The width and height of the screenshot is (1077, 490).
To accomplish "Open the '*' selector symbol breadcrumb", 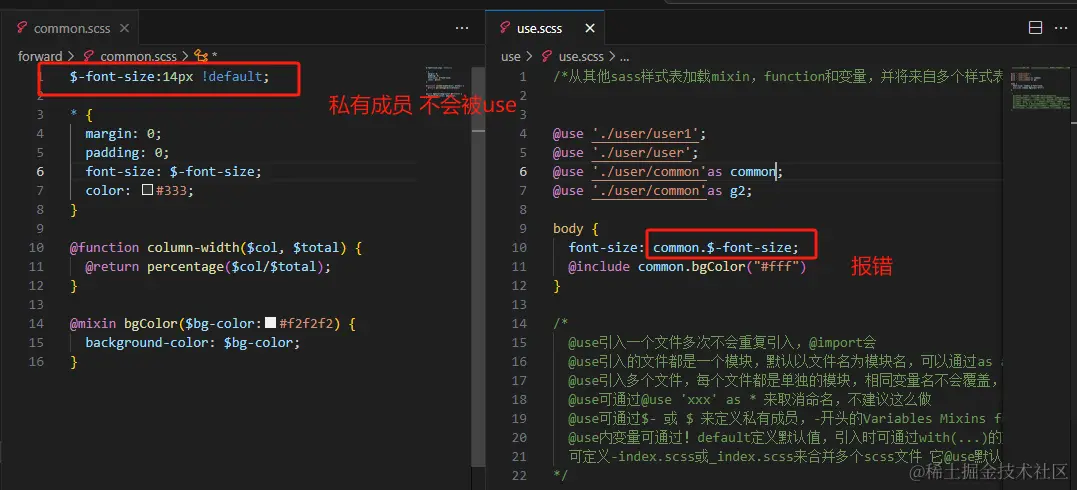I will 214,57.
